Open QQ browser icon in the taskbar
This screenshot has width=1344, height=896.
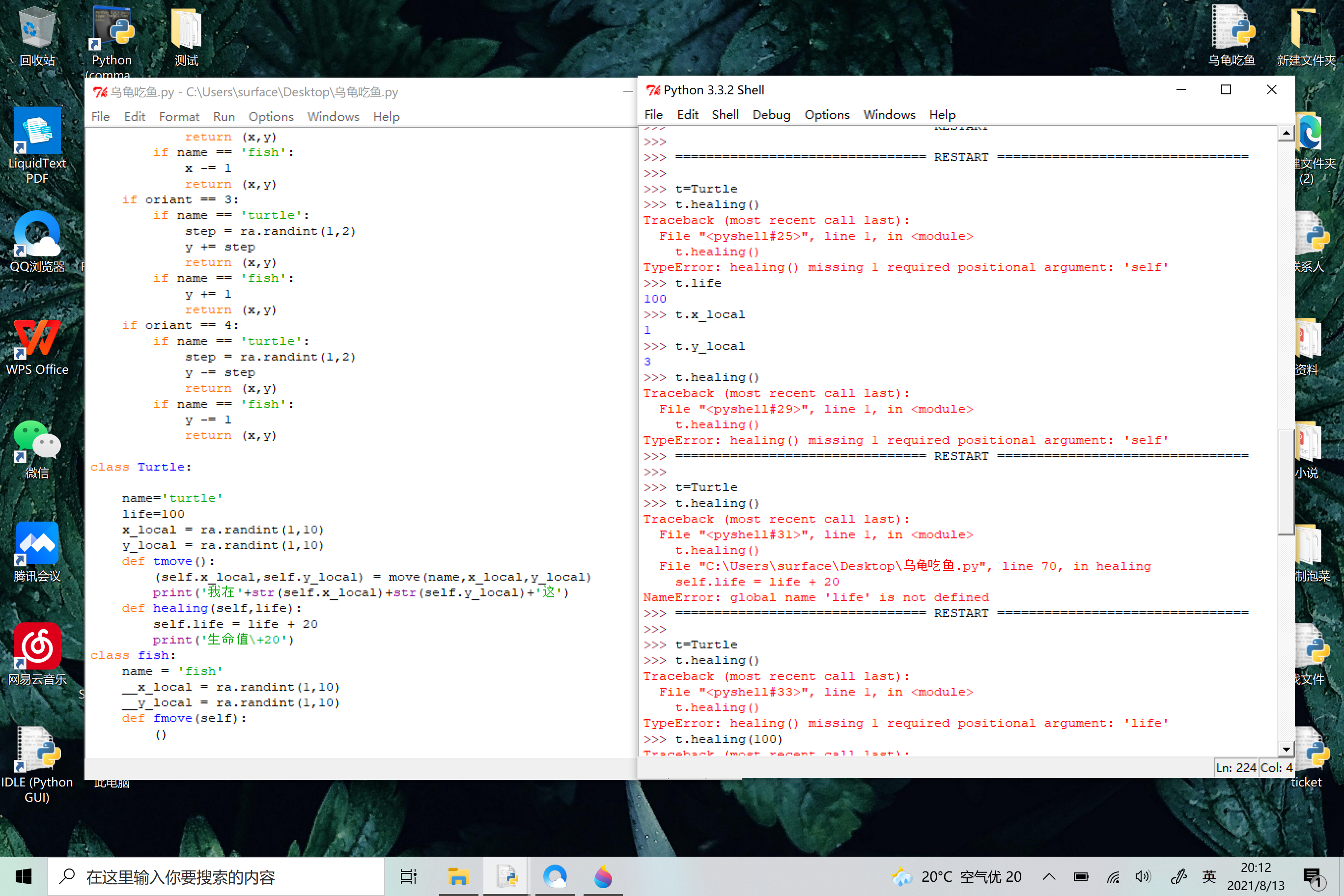point(555,876)
